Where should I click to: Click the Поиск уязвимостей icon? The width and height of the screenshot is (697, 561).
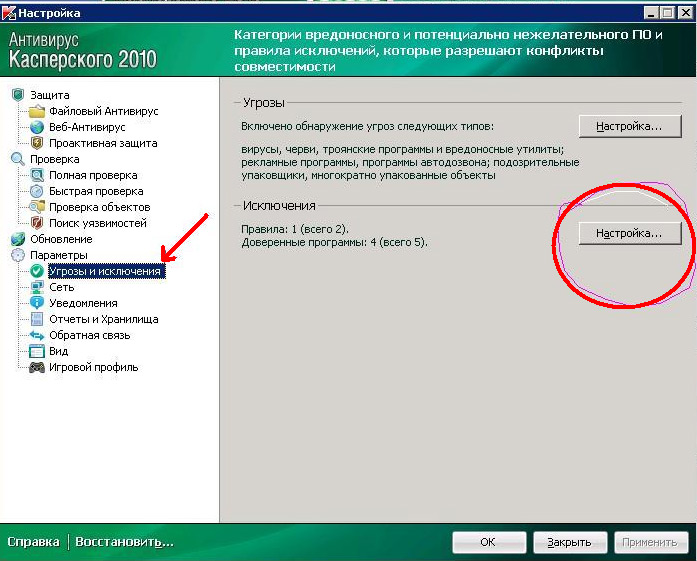coord(37,223)
